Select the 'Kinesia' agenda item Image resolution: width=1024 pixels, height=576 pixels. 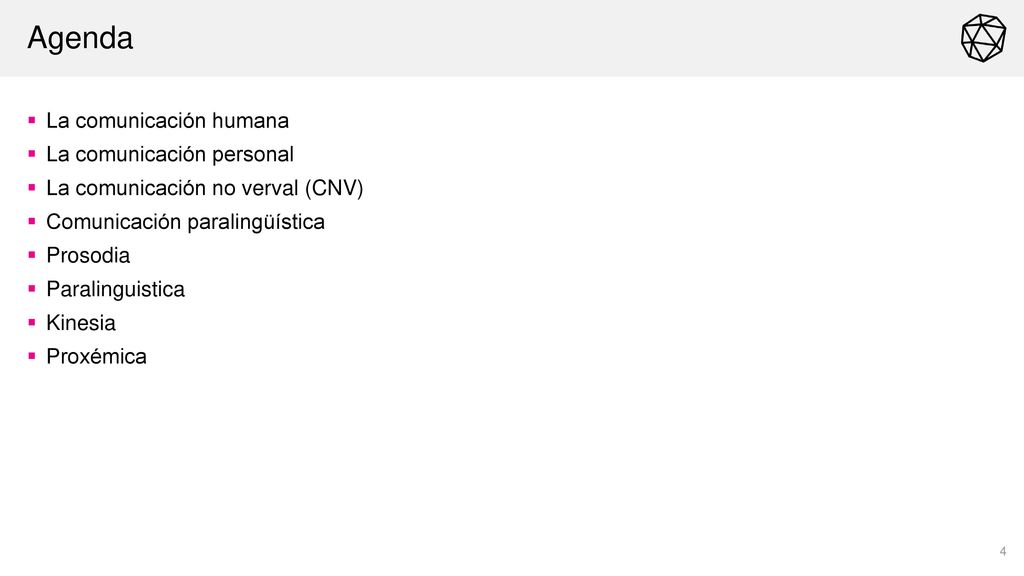tap(81, 323)
